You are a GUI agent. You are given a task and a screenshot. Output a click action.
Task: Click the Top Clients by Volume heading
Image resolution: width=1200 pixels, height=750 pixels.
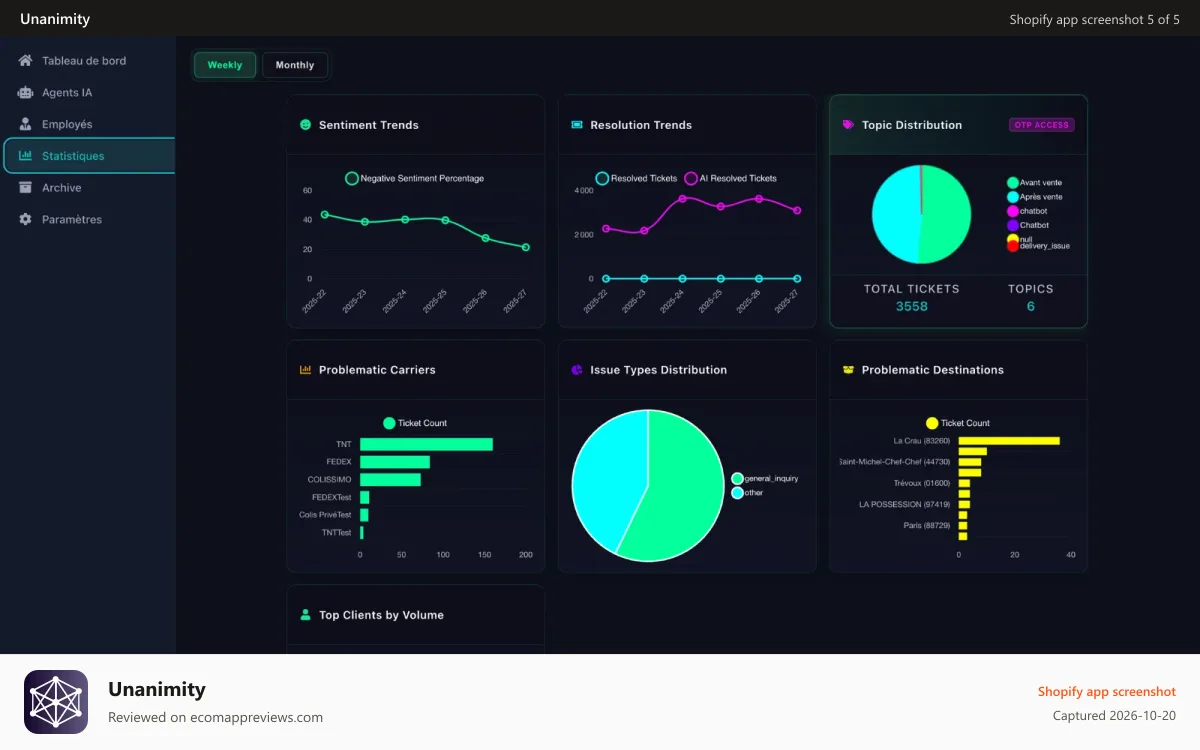click(381, 615)
